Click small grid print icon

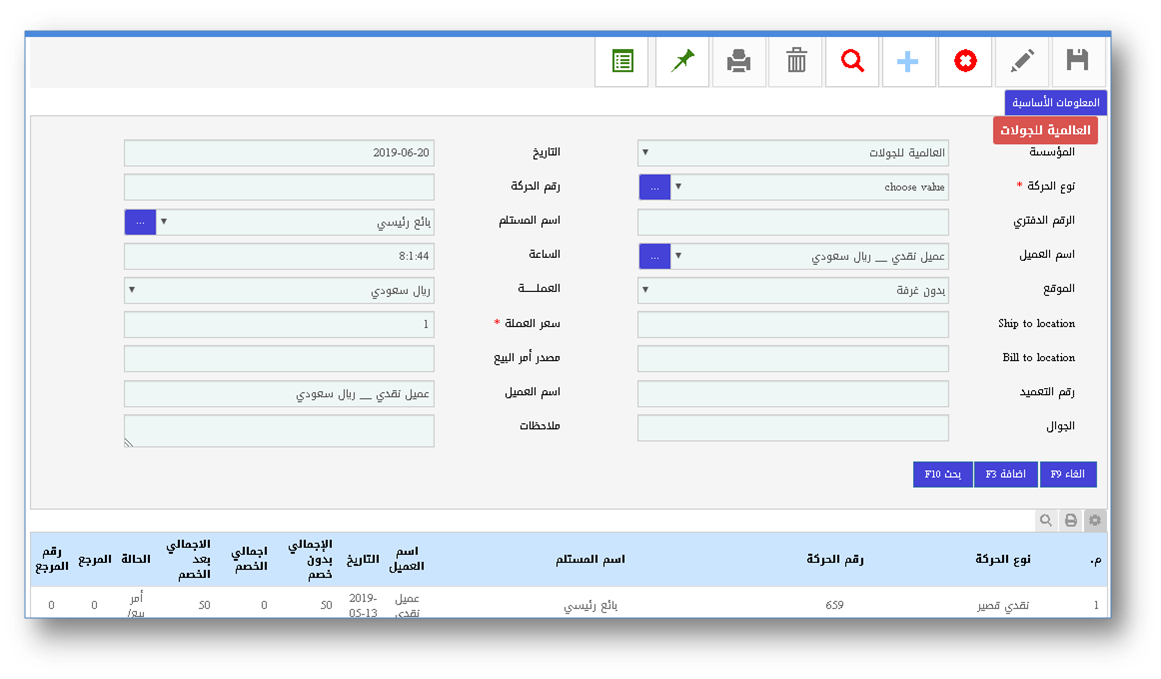coord(1070,520)
